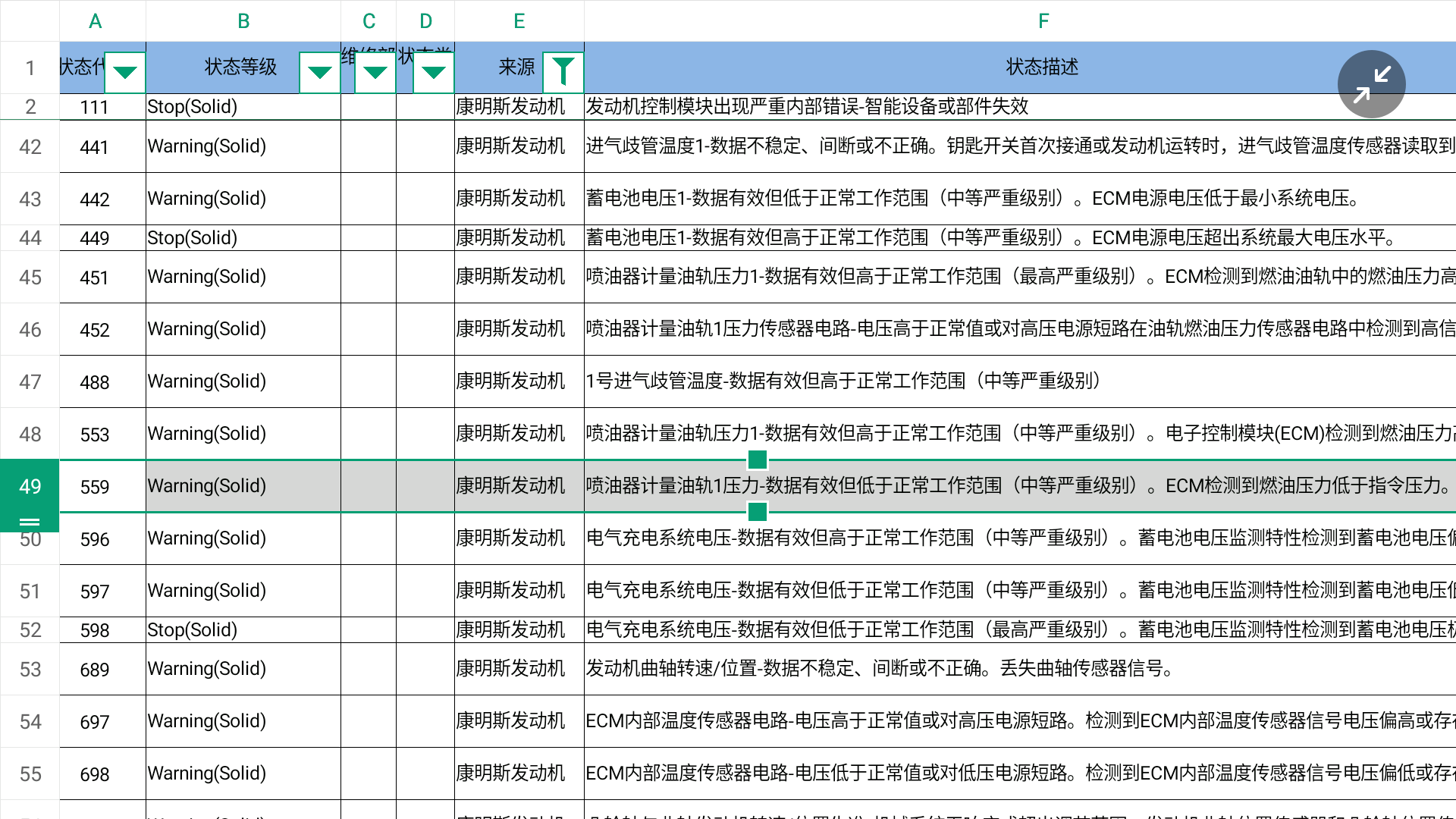Click description 1号进气歧管温度 in row 47

1020,381
